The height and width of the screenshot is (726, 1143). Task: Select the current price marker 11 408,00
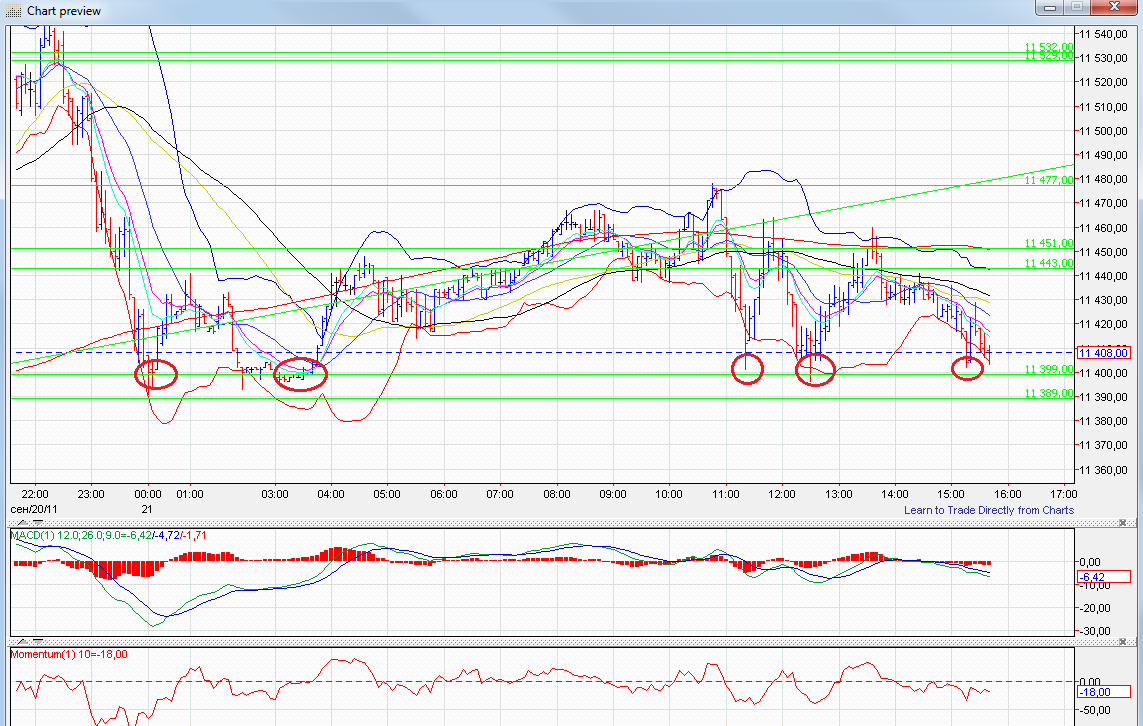coord(1103,353)
